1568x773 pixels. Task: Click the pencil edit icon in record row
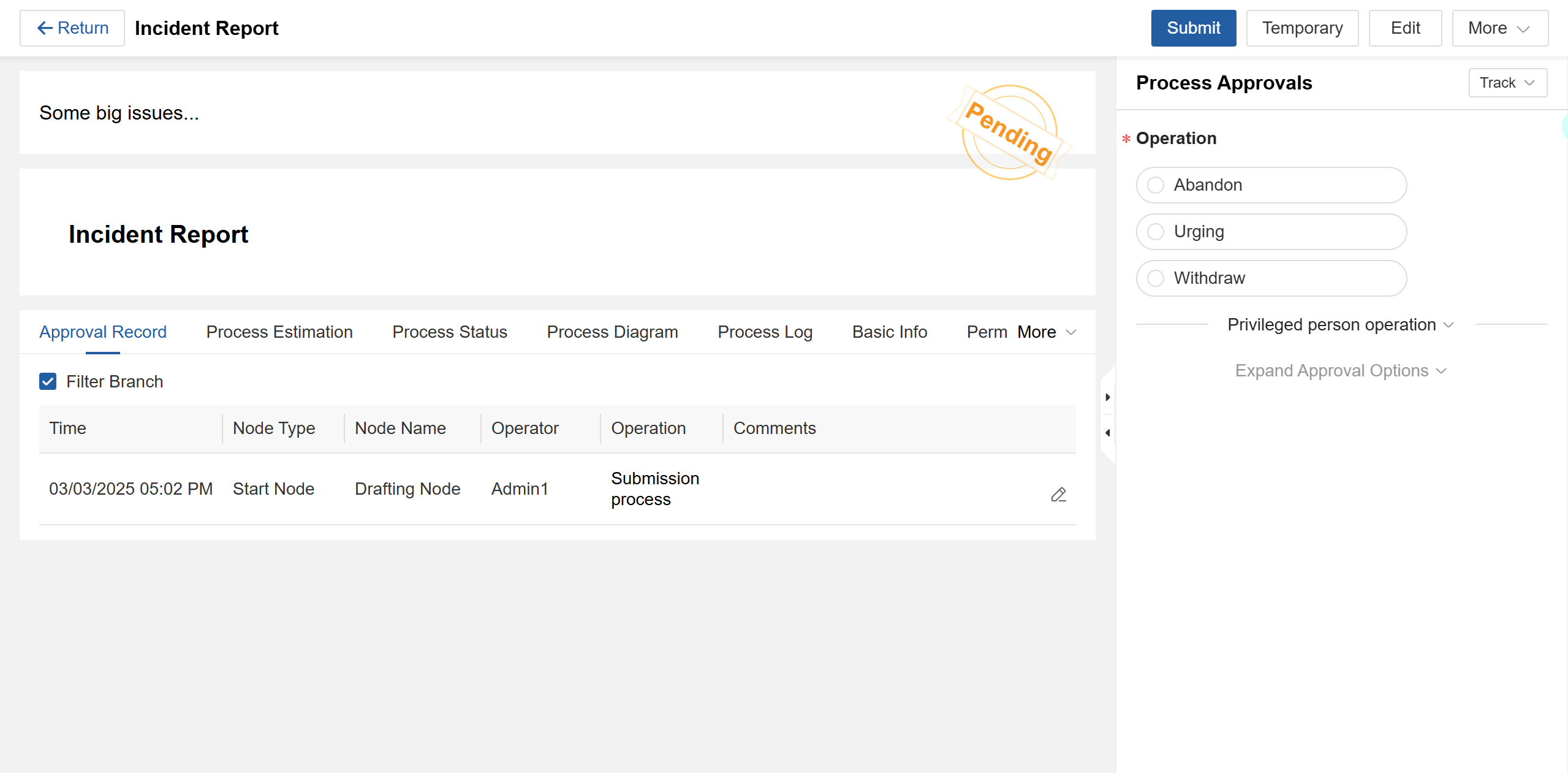[1058, 494]
